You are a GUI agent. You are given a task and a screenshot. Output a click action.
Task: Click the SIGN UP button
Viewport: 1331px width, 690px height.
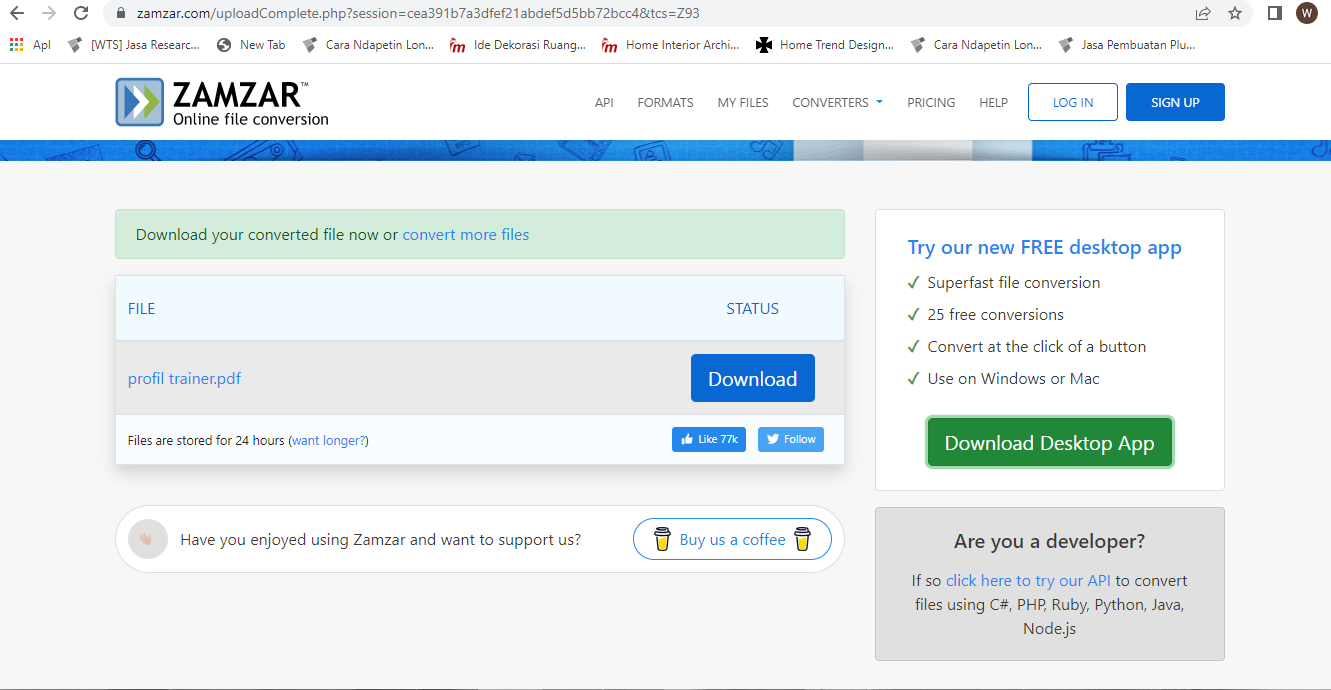coord(1175,102)
